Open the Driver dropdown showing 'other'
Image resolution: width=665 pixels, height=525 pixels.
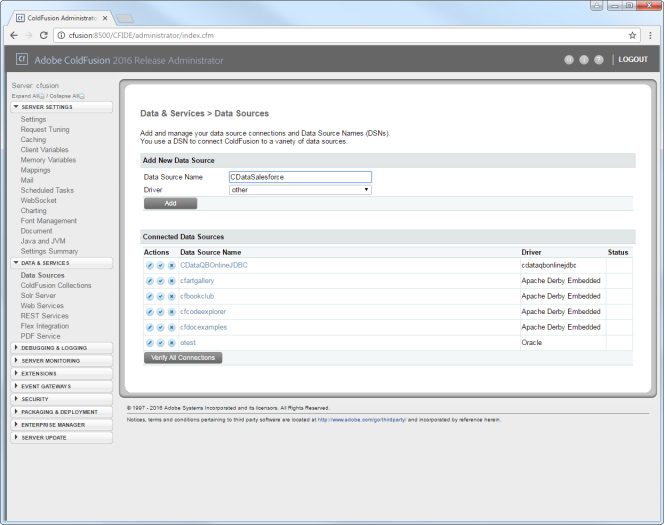coord(300,190)
